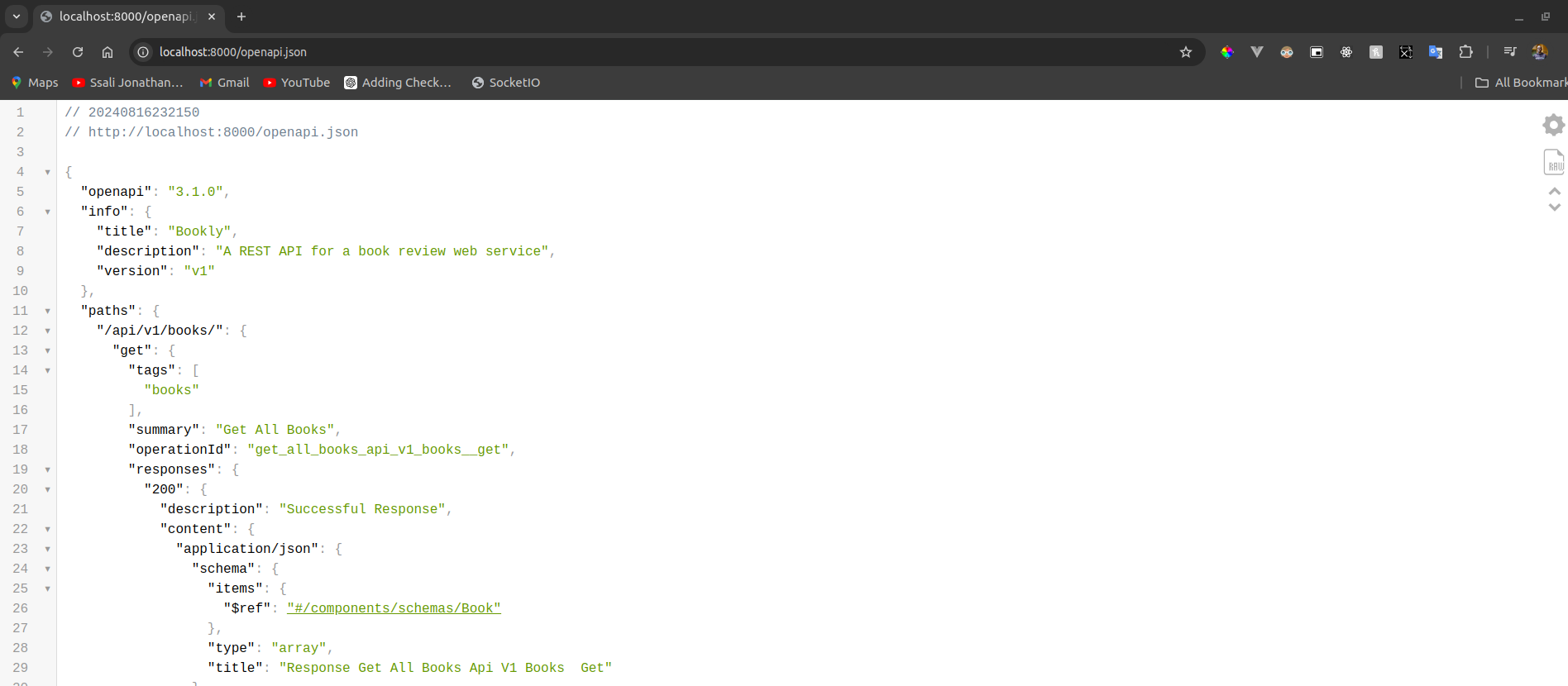Viewport: 1568px width, 686px height.
Task: Open the Extensions puzzle menu
Action: click(1465, 52)
